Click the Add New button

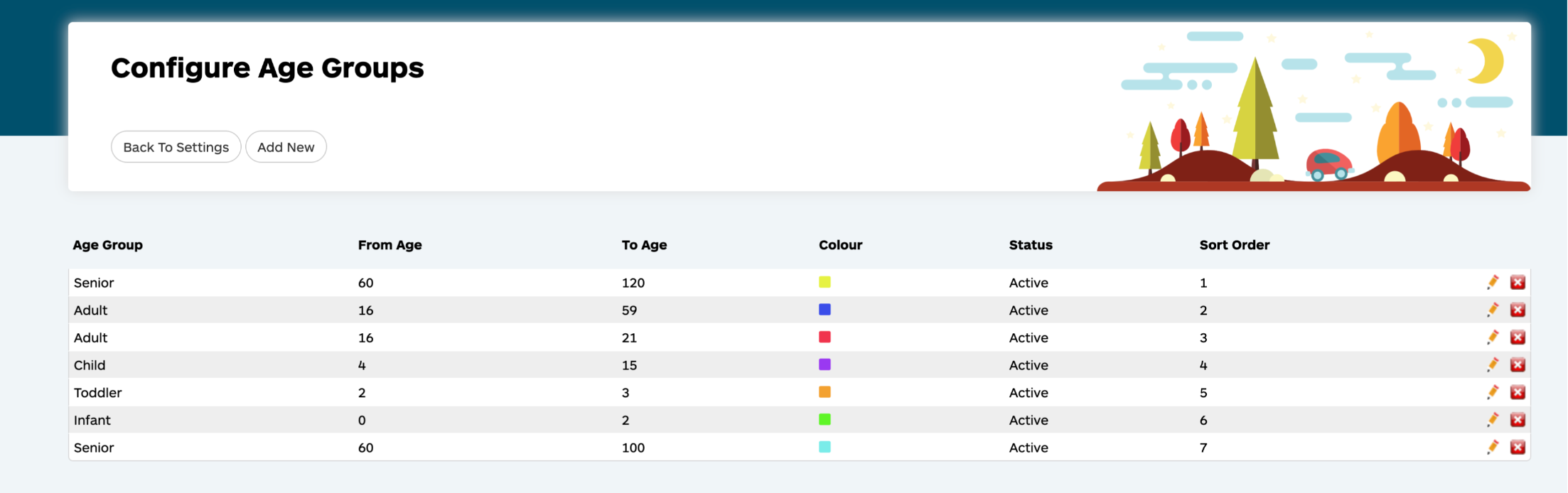[x=286, y=147]
